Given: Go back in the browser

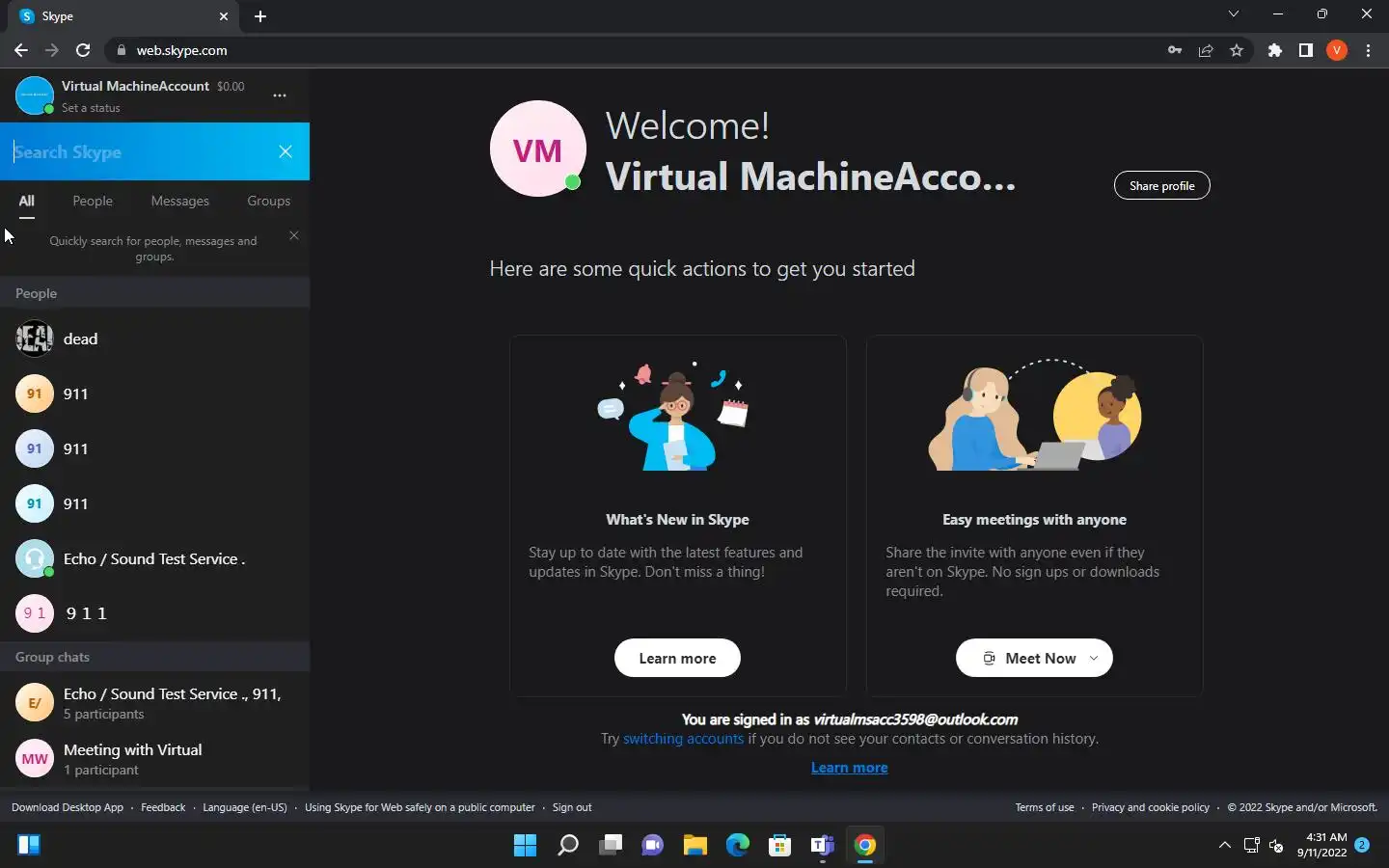Looking at the screenshot, I should tap(21, 50).
